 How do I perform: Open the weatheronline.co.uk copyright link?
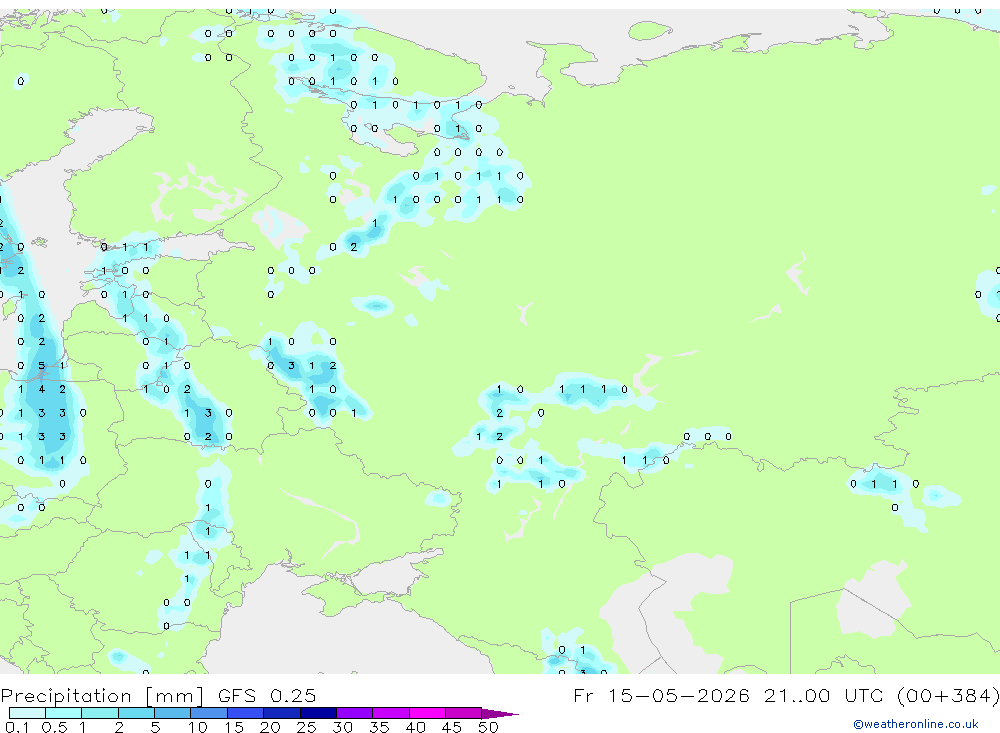pos(916,724)
